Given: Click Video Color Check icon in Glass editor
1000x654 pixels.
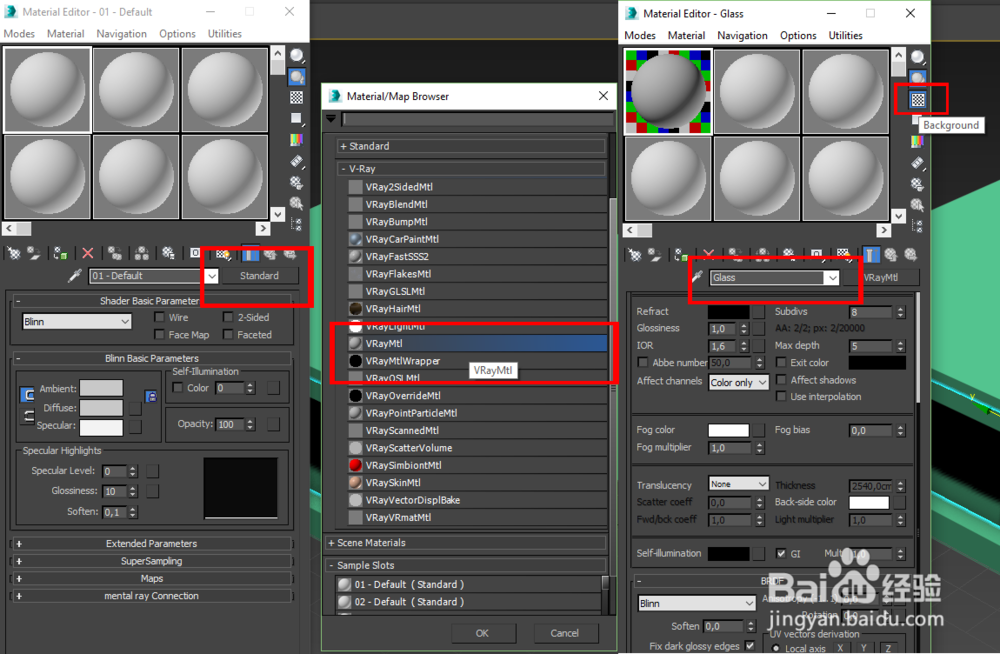Looking at the screenshot, I should point(918,142).
